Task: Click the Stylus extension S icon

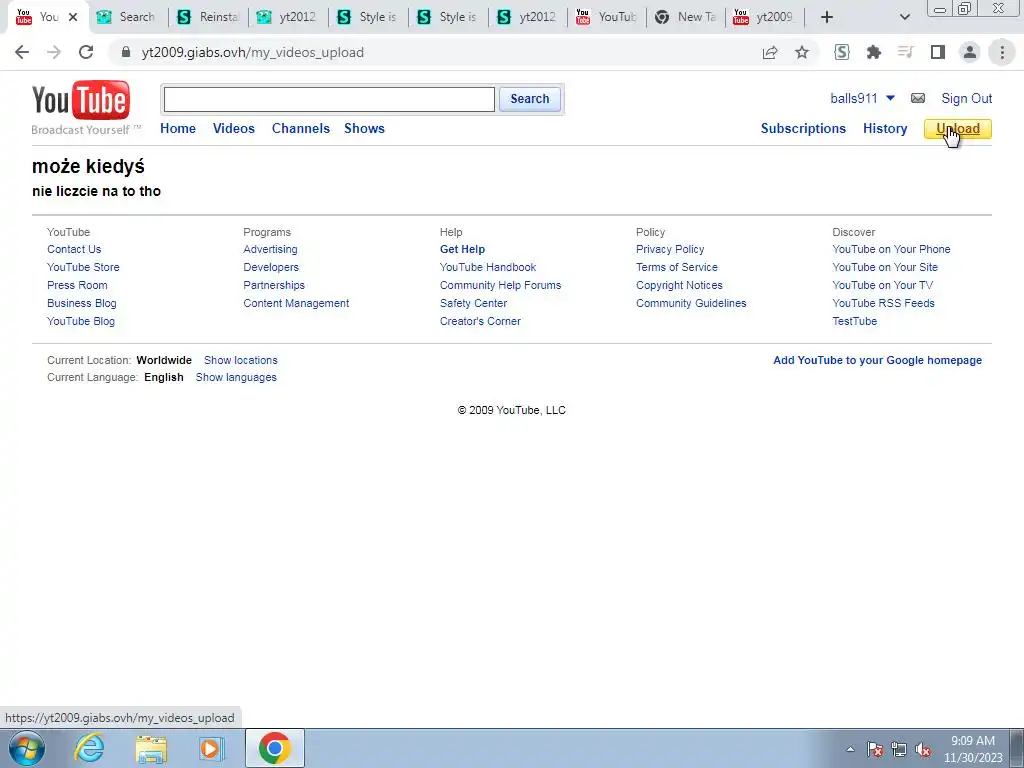Action: coord(842,52)
